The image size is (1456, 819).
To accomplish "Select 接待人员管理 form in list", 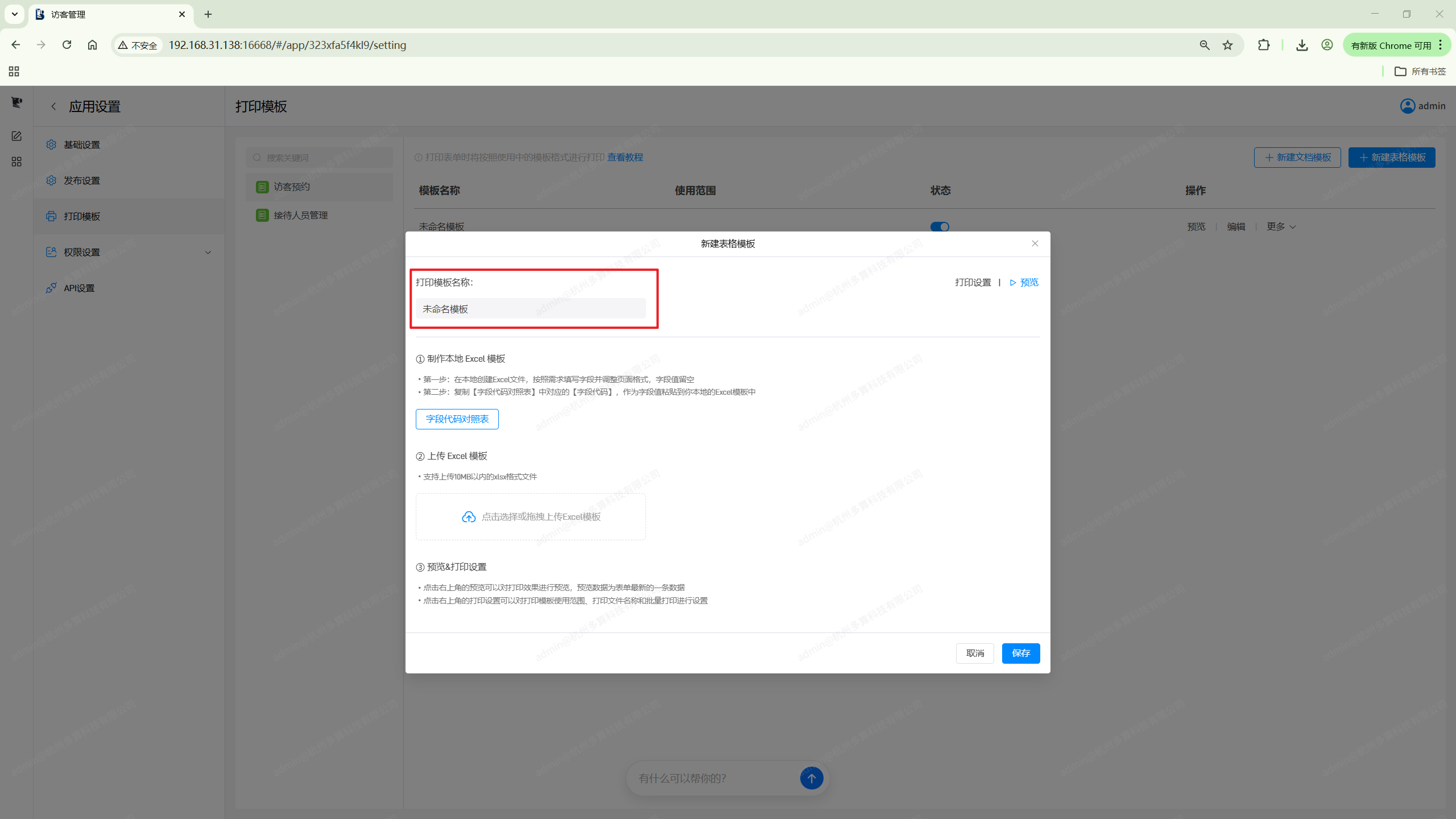I will point(300,215).
